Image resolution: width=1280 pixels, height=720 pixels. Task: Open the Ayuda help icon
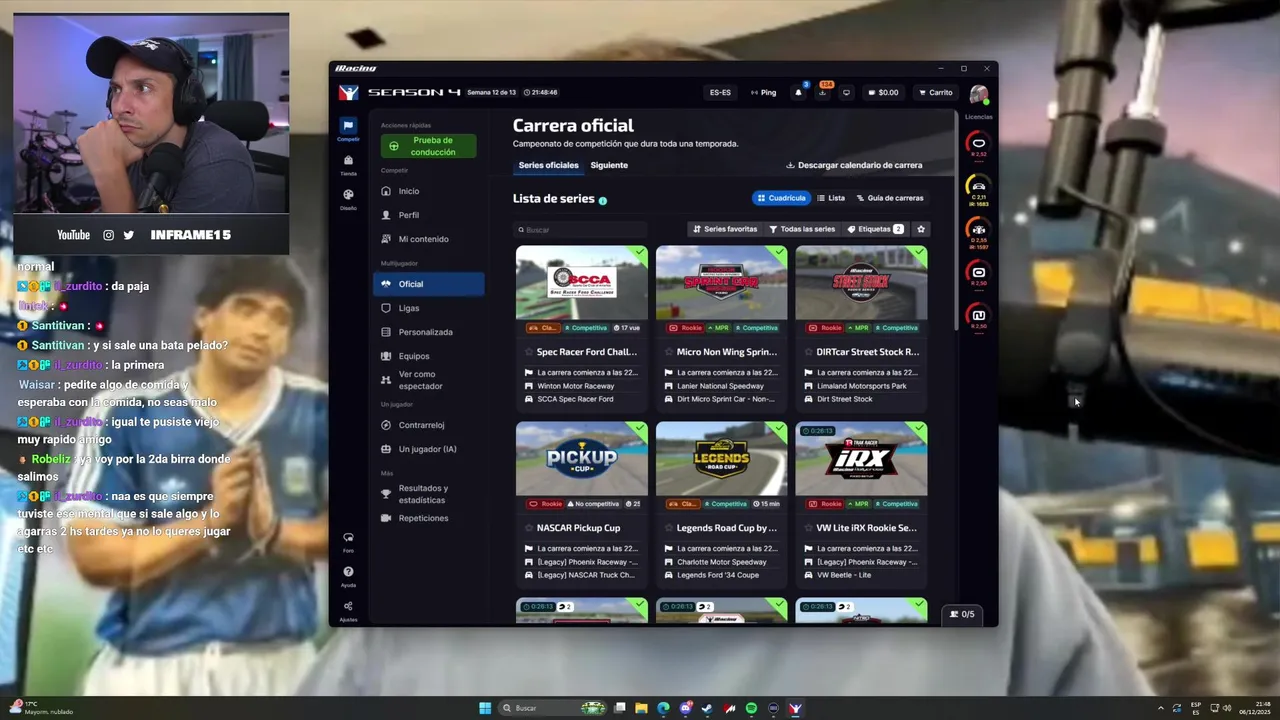(x=348, y=572)
